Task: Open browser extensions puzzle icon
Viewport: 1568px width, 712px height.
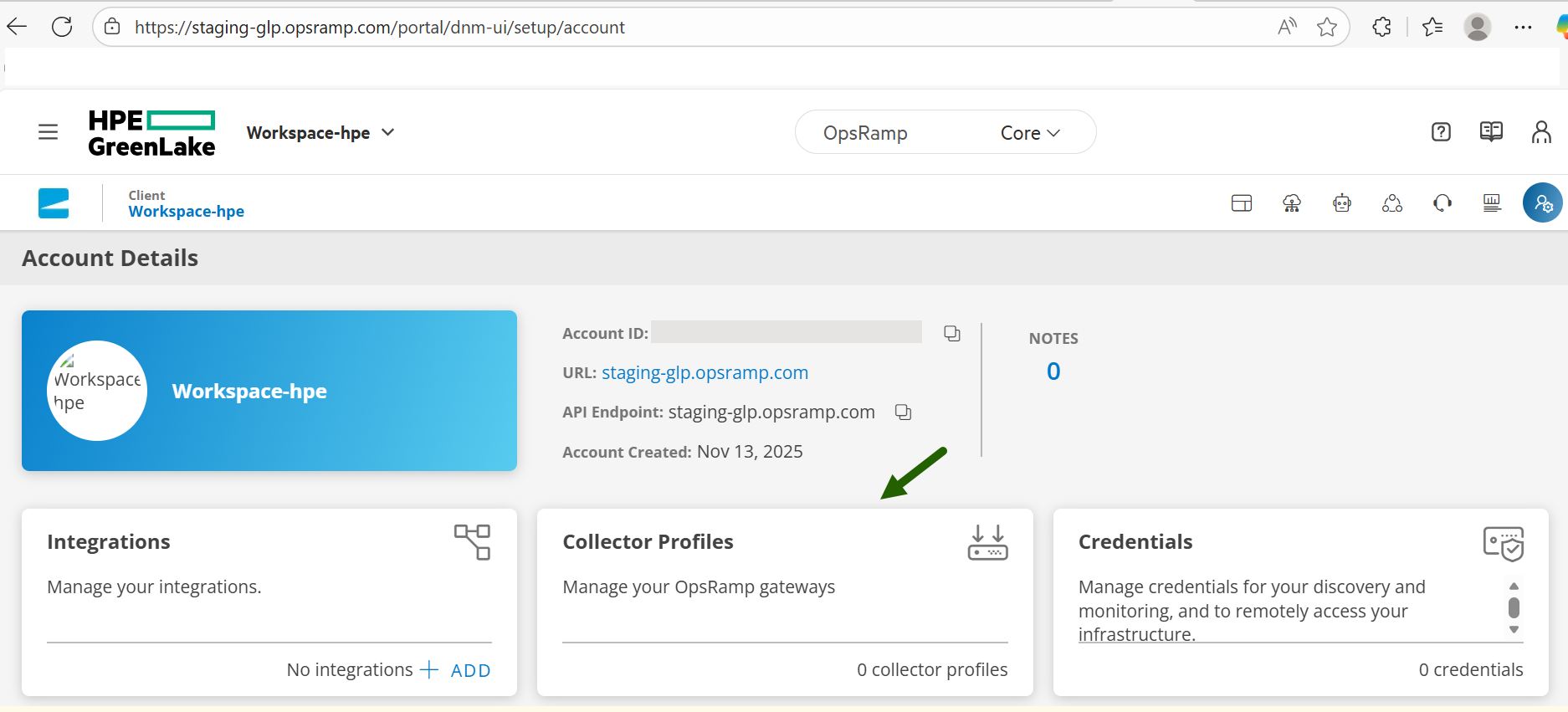Action: click(x=1381, y=27)
